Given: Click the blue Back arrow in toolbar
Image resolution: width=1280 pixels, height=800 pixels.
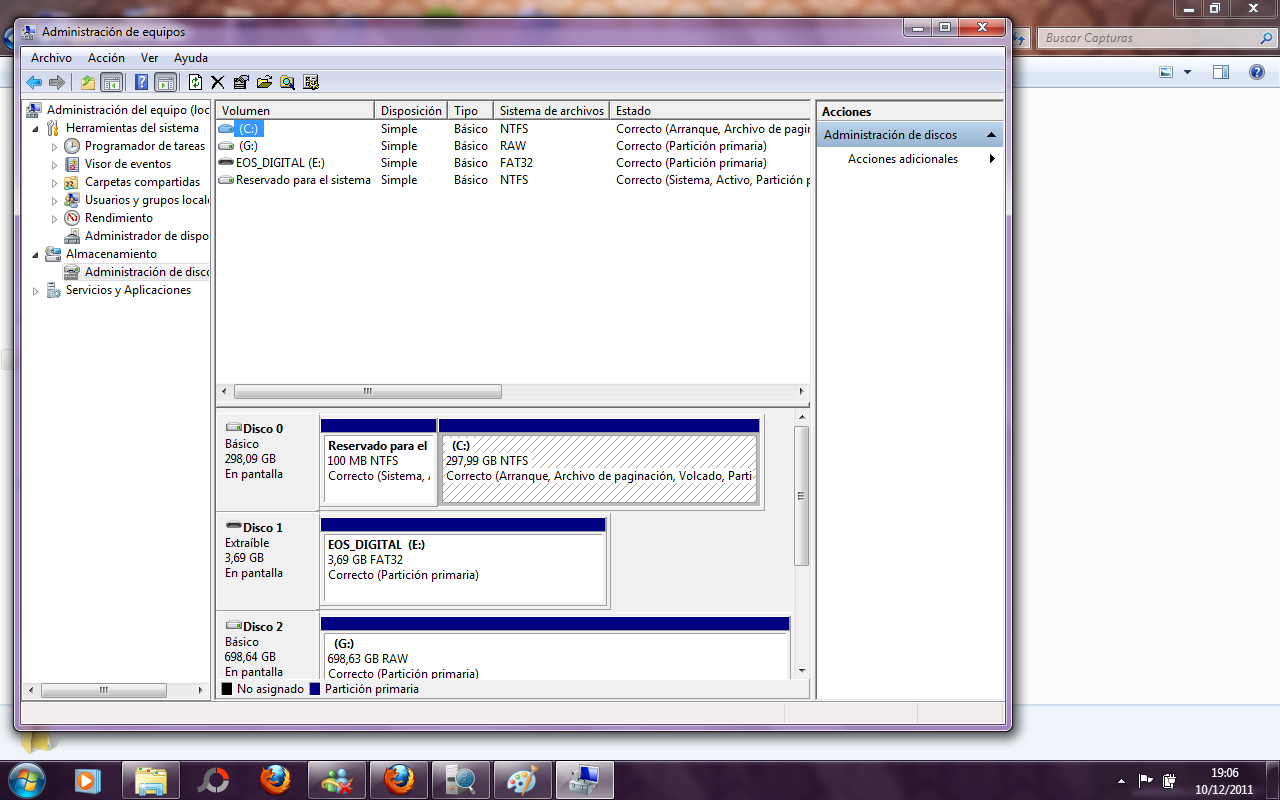Looking at the screenshot, I should [x=34, y=82].
